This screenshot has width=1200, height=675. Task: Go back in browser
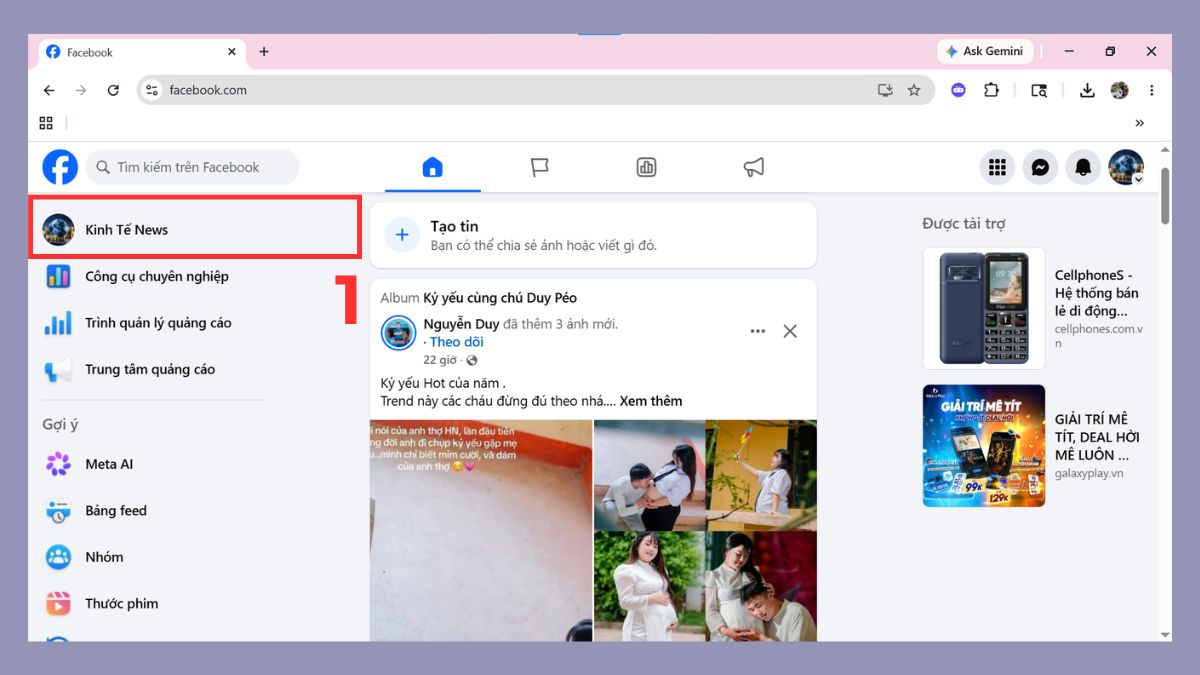point(49,90)
